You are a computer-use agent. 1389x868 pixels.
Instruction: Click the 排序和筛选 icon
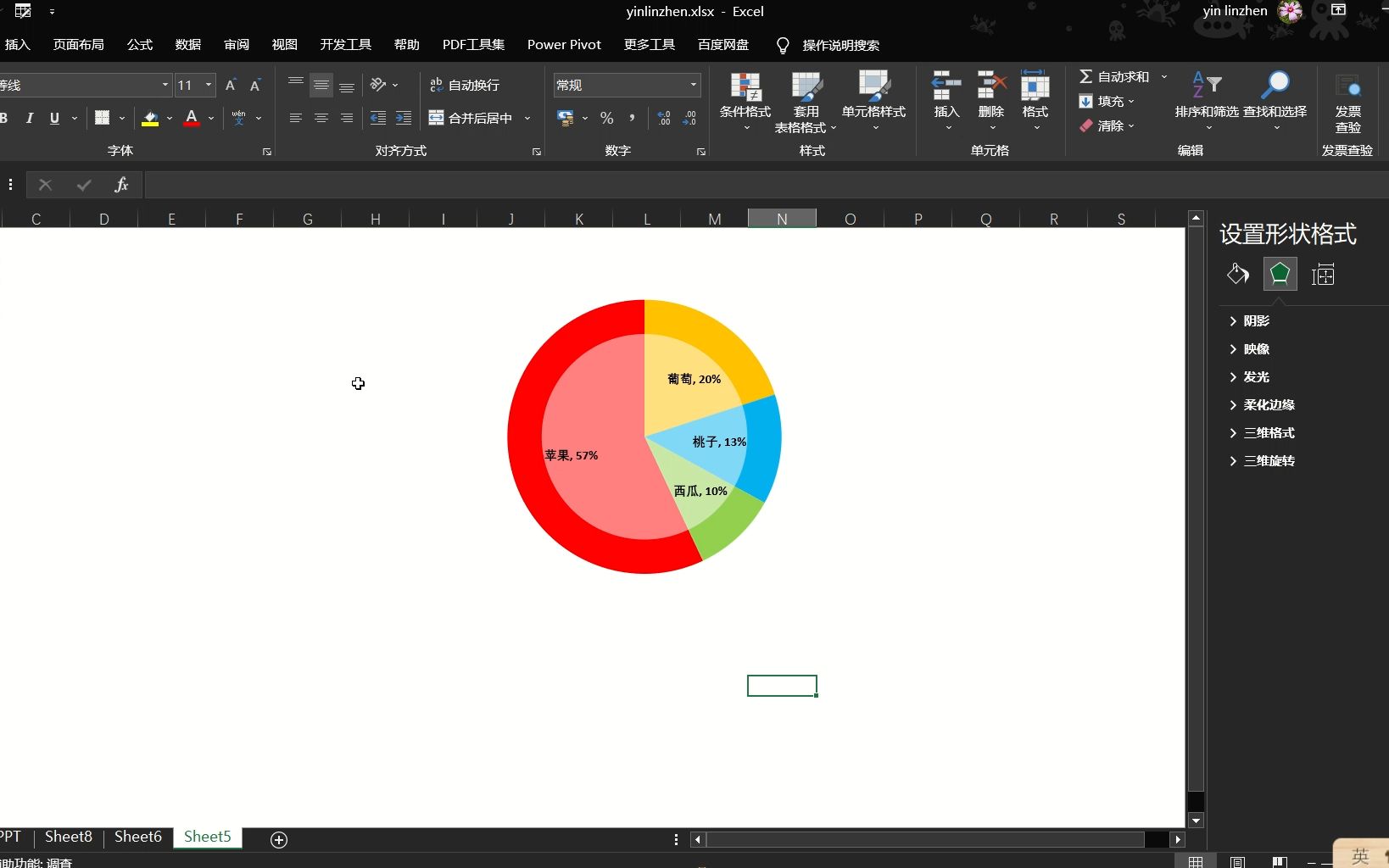pos(1209,85)
